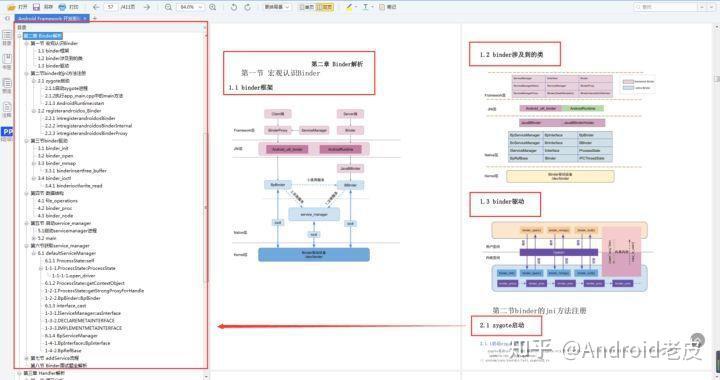Click the outline panel scroll-down arrow
720x380 pixels.
pos(205,377)
